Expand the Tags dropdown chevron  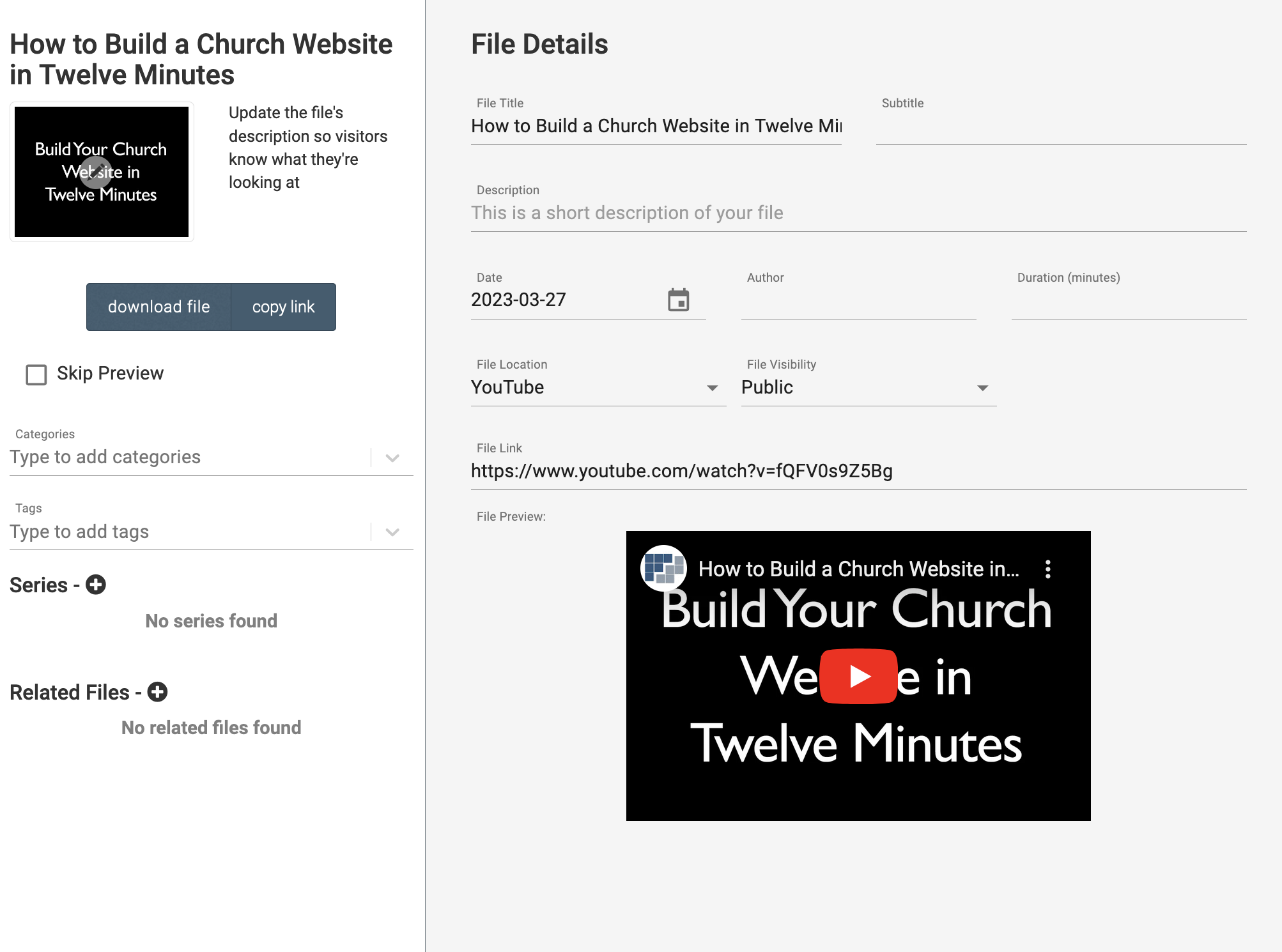[392, 532]
